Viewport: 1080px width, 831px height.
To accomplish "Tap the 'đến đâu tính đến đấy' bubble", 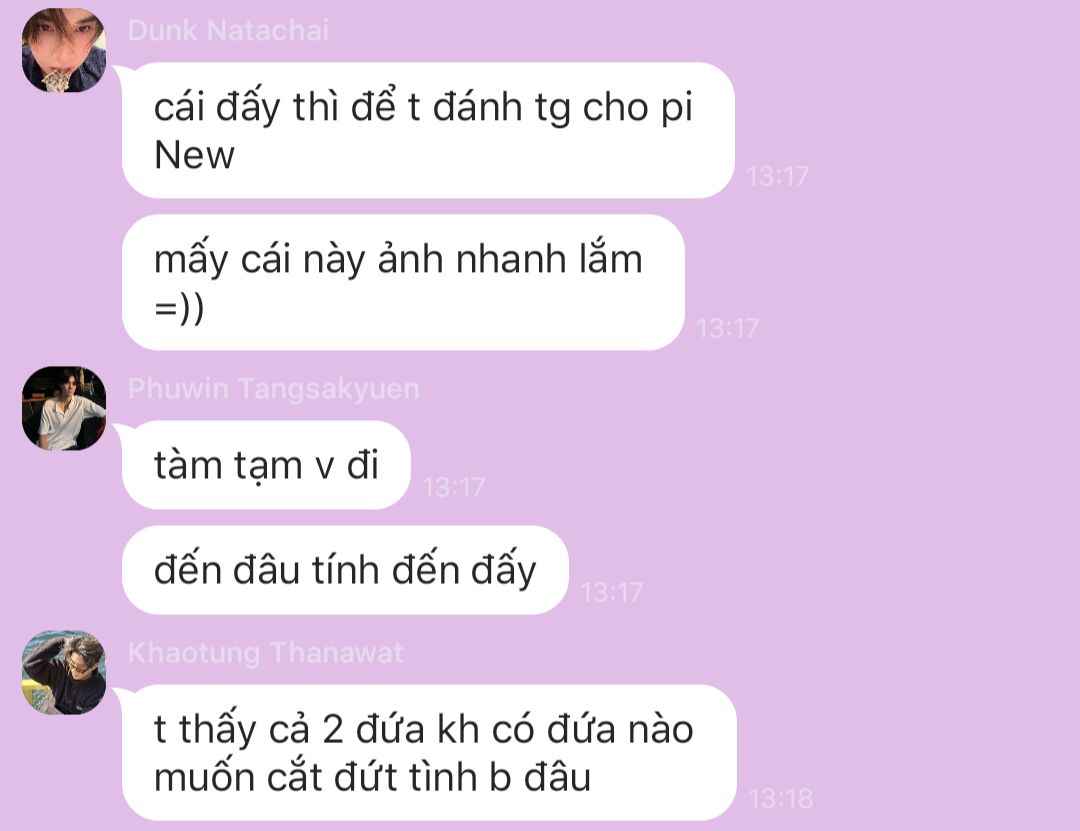I will [x=345, y=570].
